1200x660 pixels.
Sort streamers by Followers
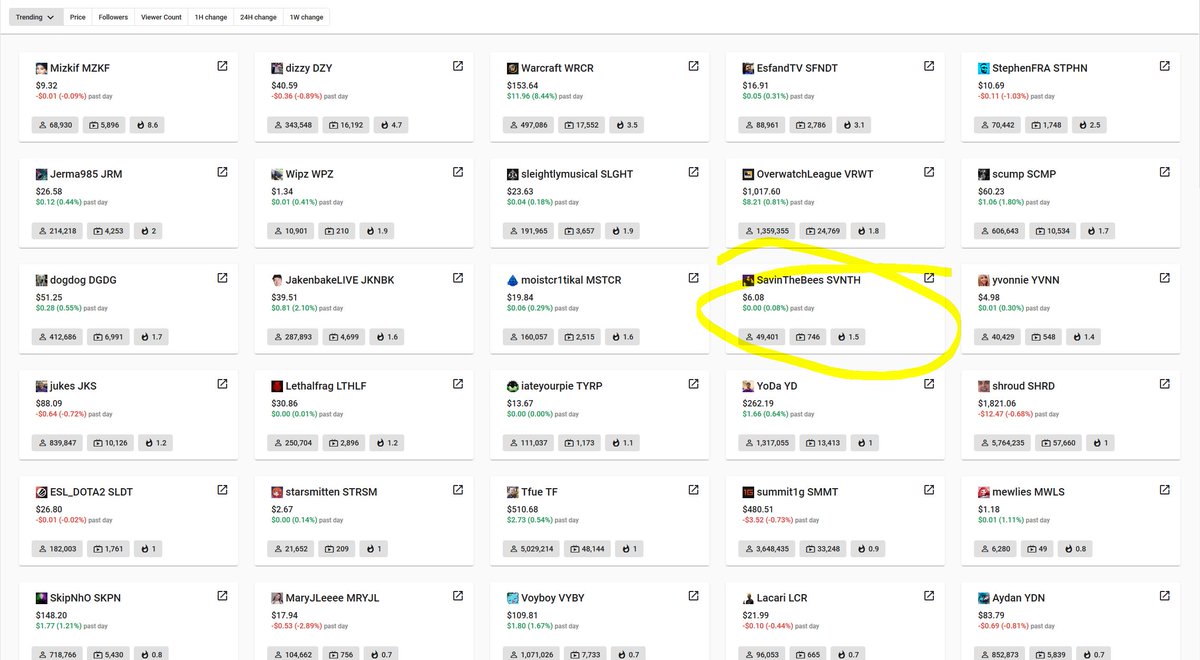(x=113, y=17)
